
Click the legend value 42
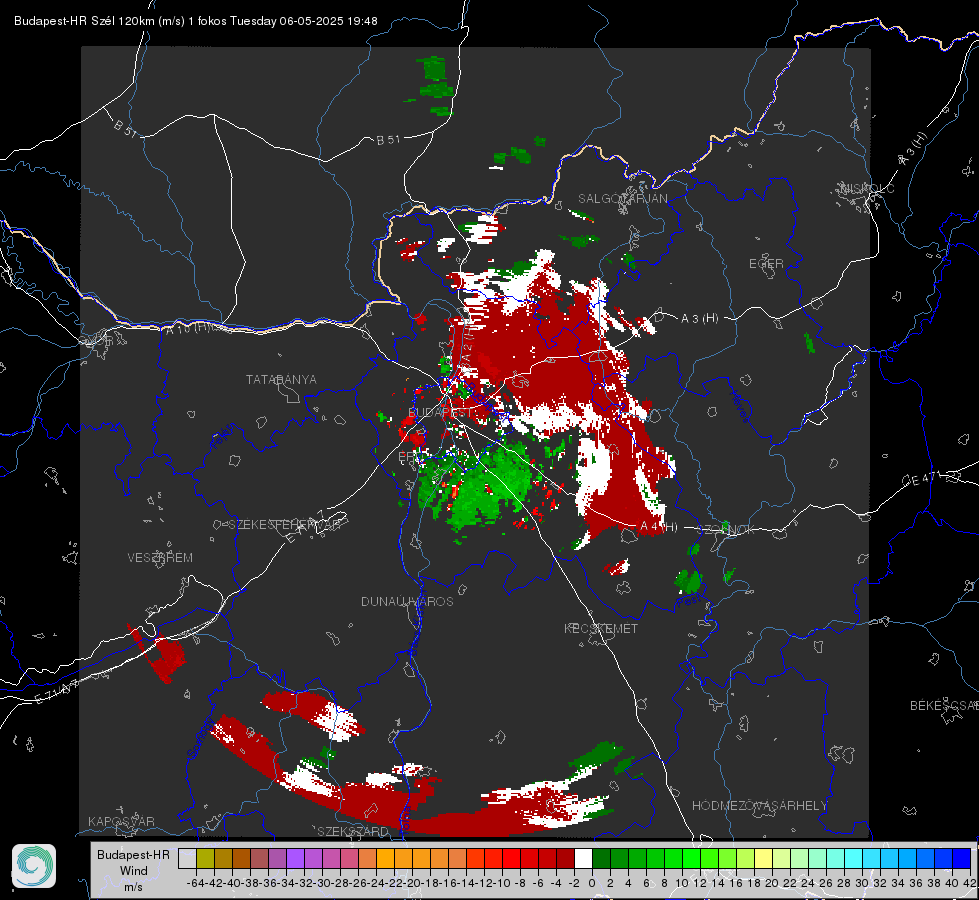(x=970, y=883)
